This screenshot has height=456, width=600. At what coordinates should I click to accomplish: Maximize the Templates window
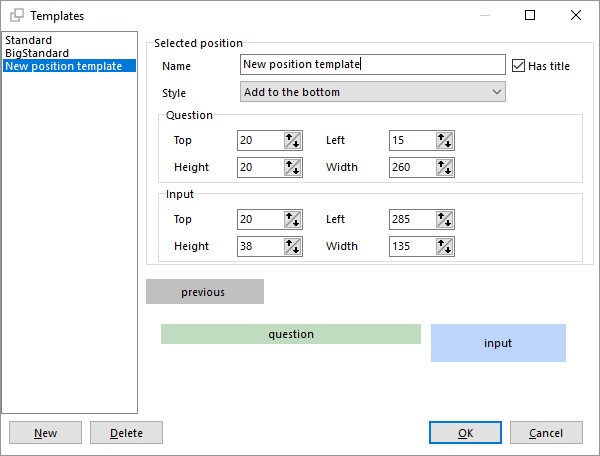pos(530,15)
